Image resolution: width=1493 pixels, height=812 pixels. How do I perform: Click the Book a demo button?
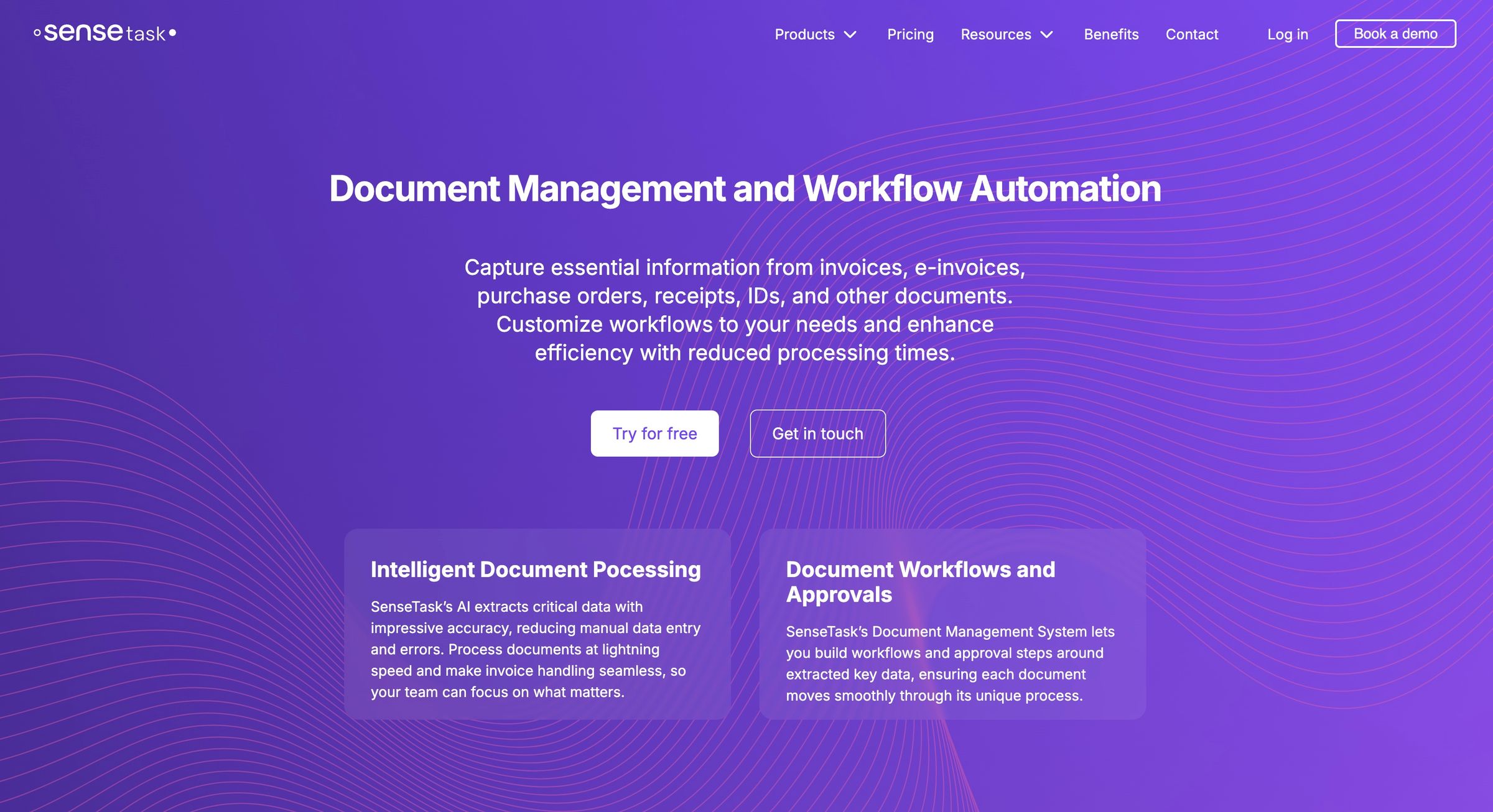[1395, 34]
